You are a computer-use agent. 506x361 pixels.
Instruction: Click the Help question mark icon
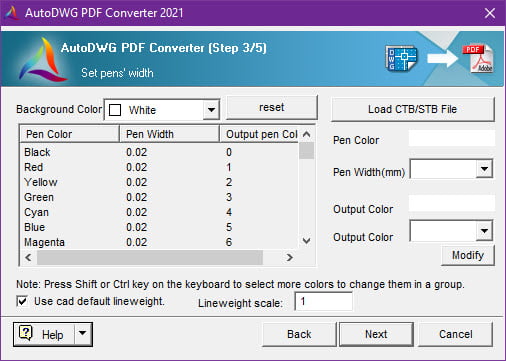(x=26, y=333)
